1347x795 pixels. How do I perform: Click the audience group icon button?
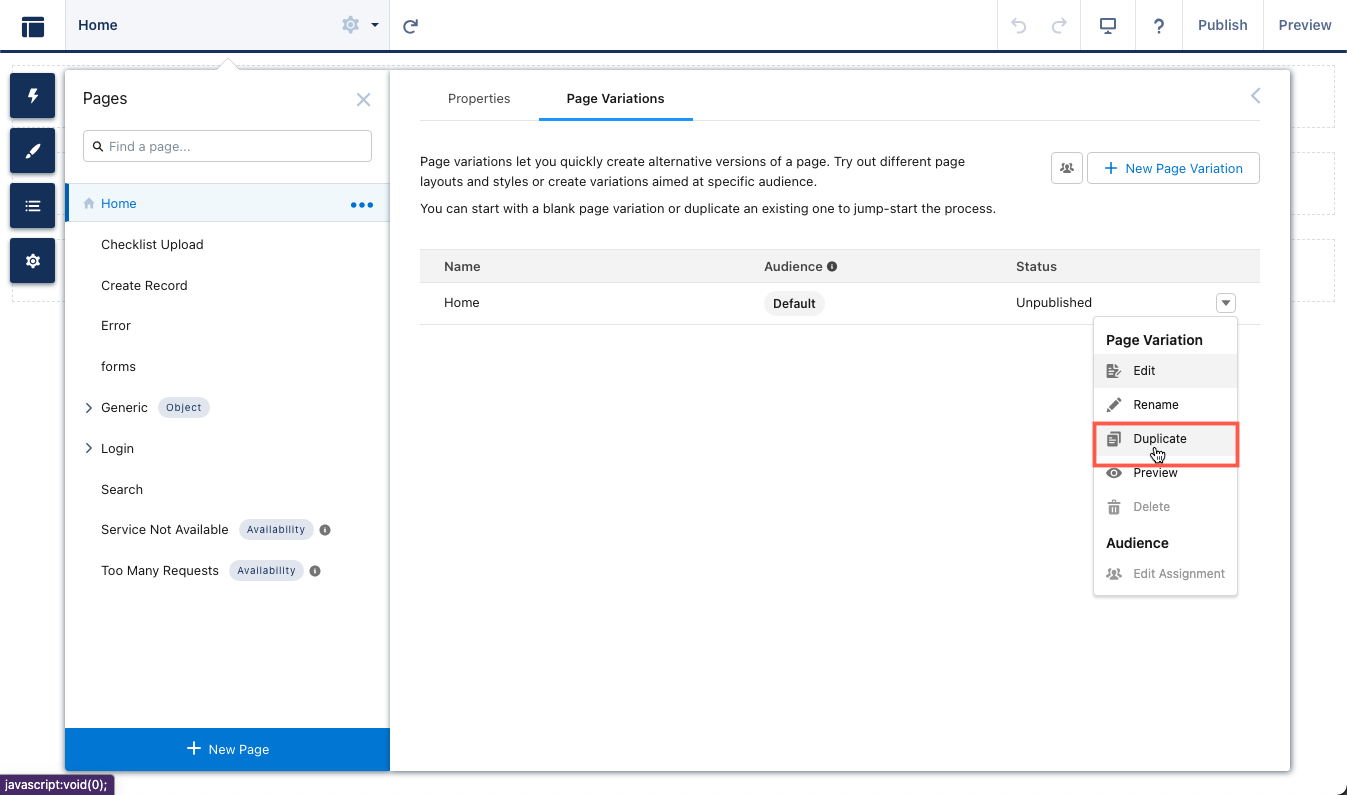1067,168
